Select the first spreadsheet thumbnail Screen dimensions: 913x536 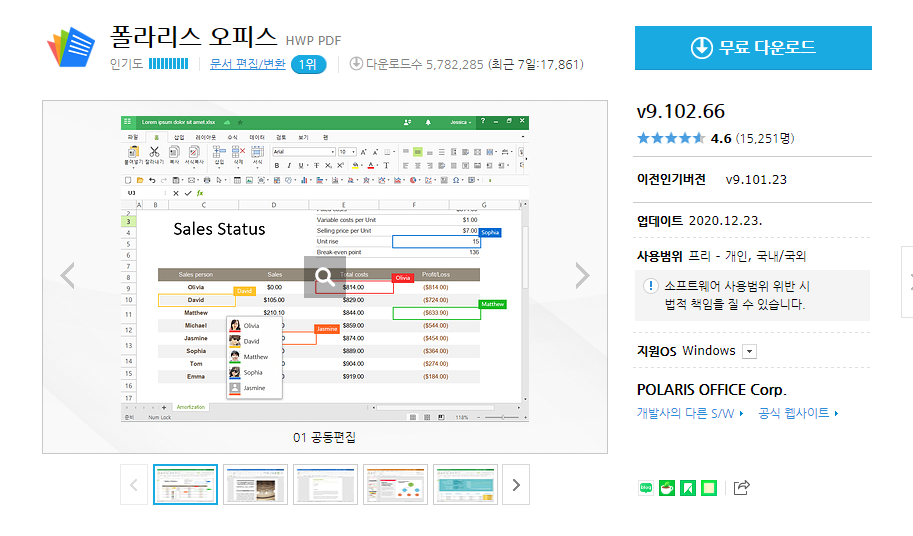click(x=185, y=484)
